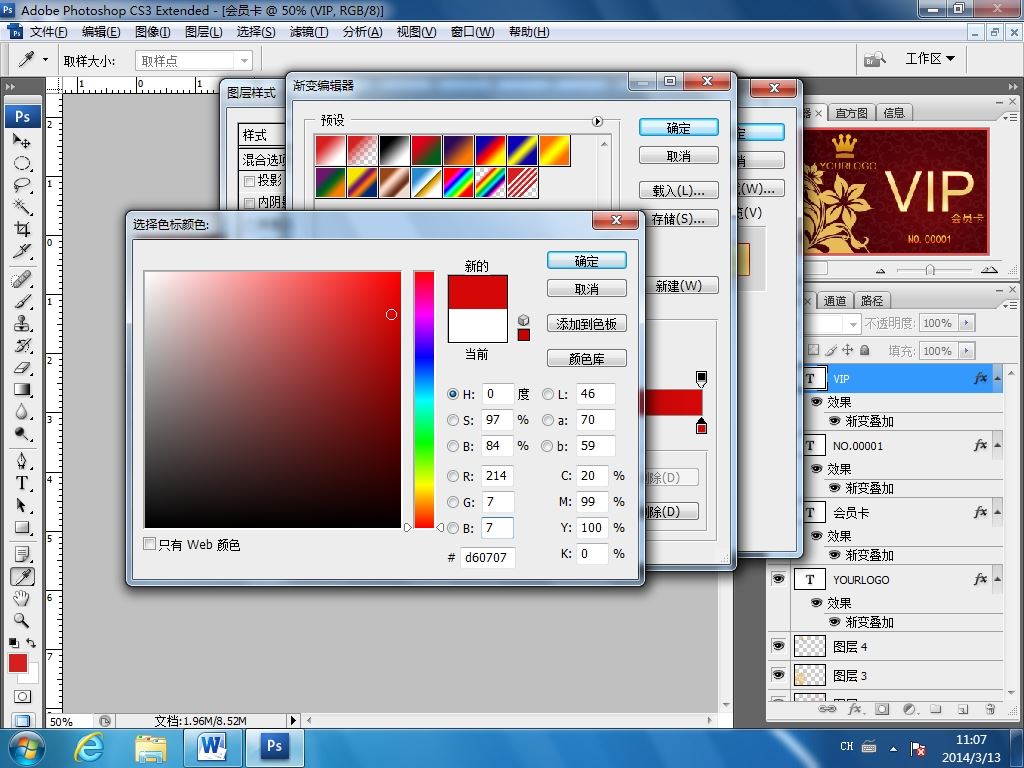
Task: Open the 窗口(W) menu
Action: [x=472, y=32]
